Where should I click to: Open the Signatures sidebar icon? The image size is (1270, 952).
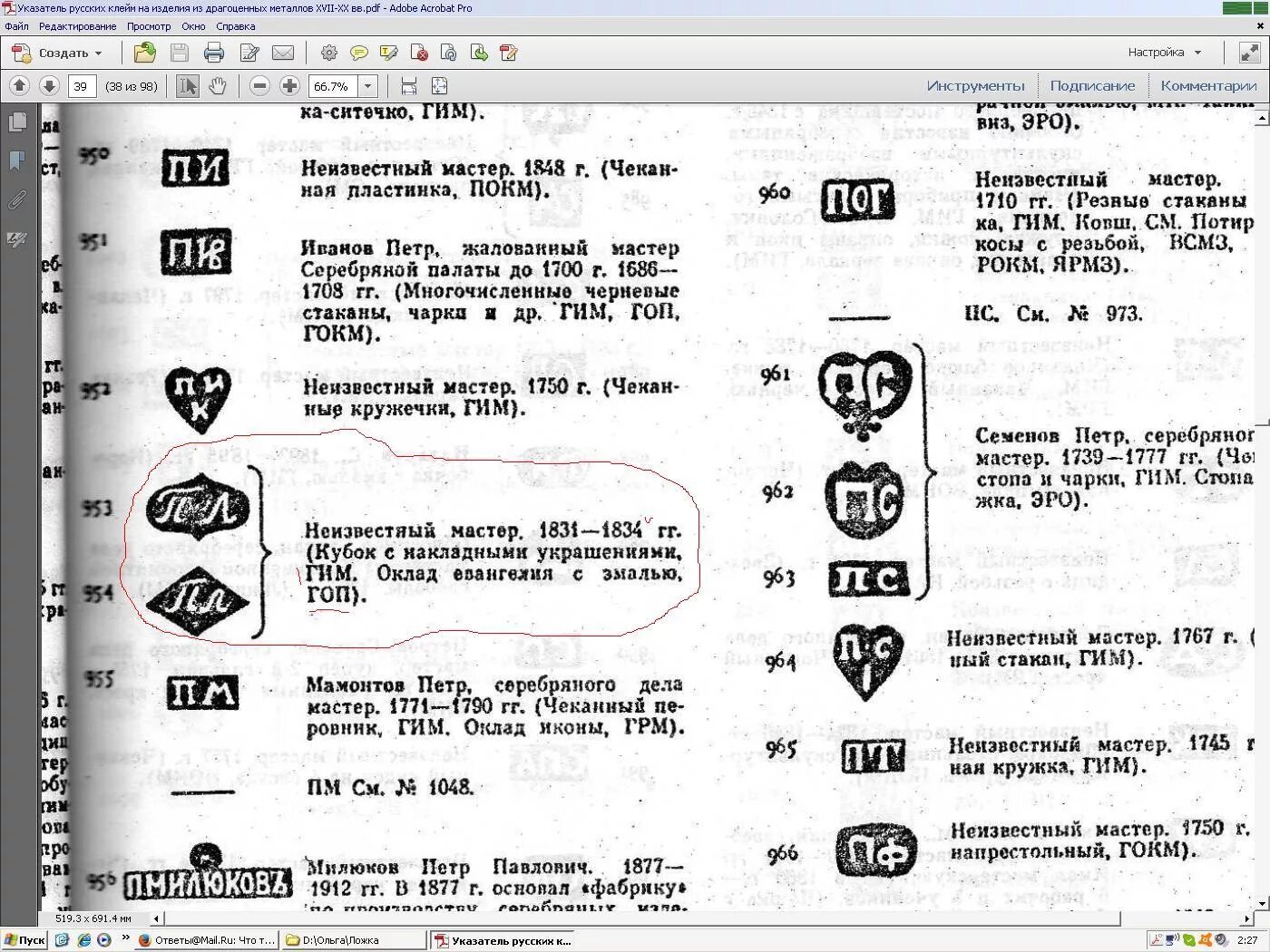[x=17, y=238]
